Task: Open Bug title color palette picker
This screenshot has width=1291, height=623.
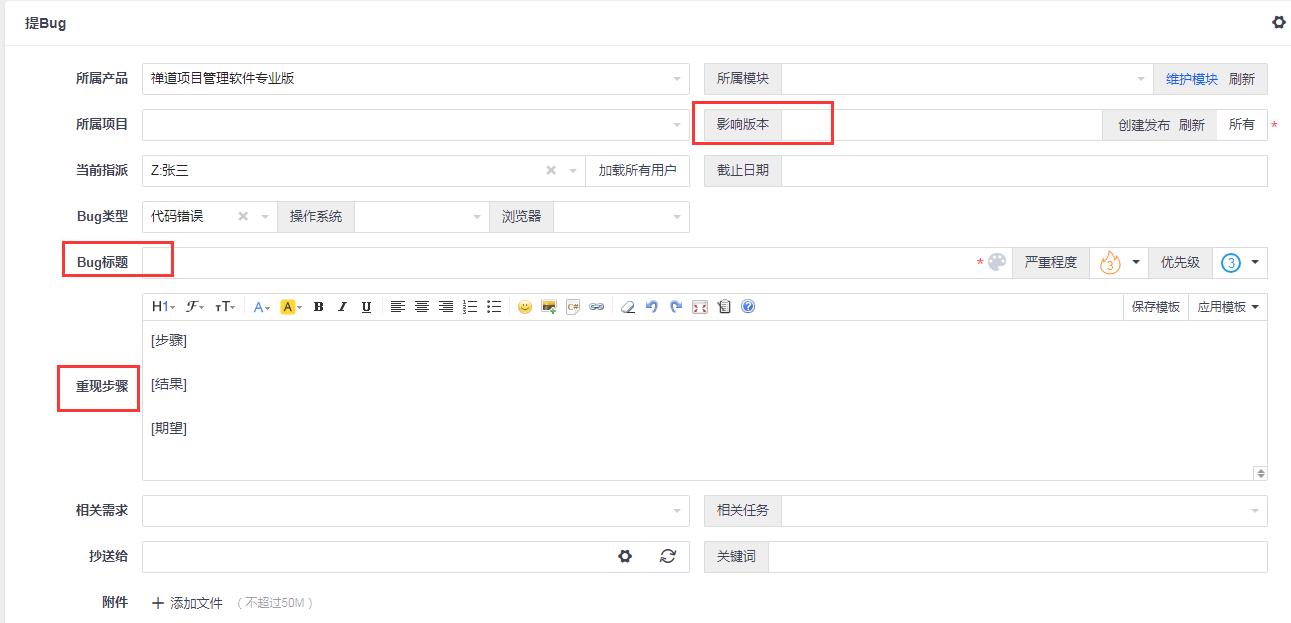Action: point(997,262)
